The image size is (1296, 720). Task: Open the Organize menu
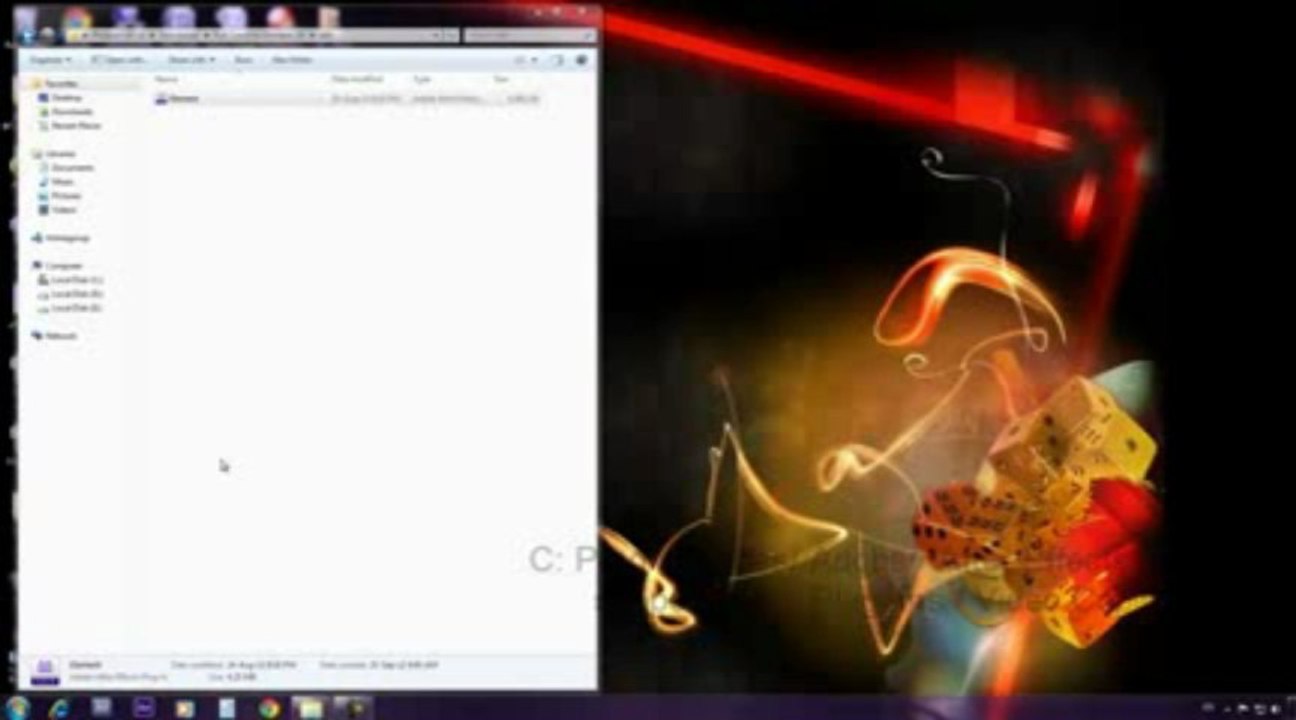tap(50, 60)
